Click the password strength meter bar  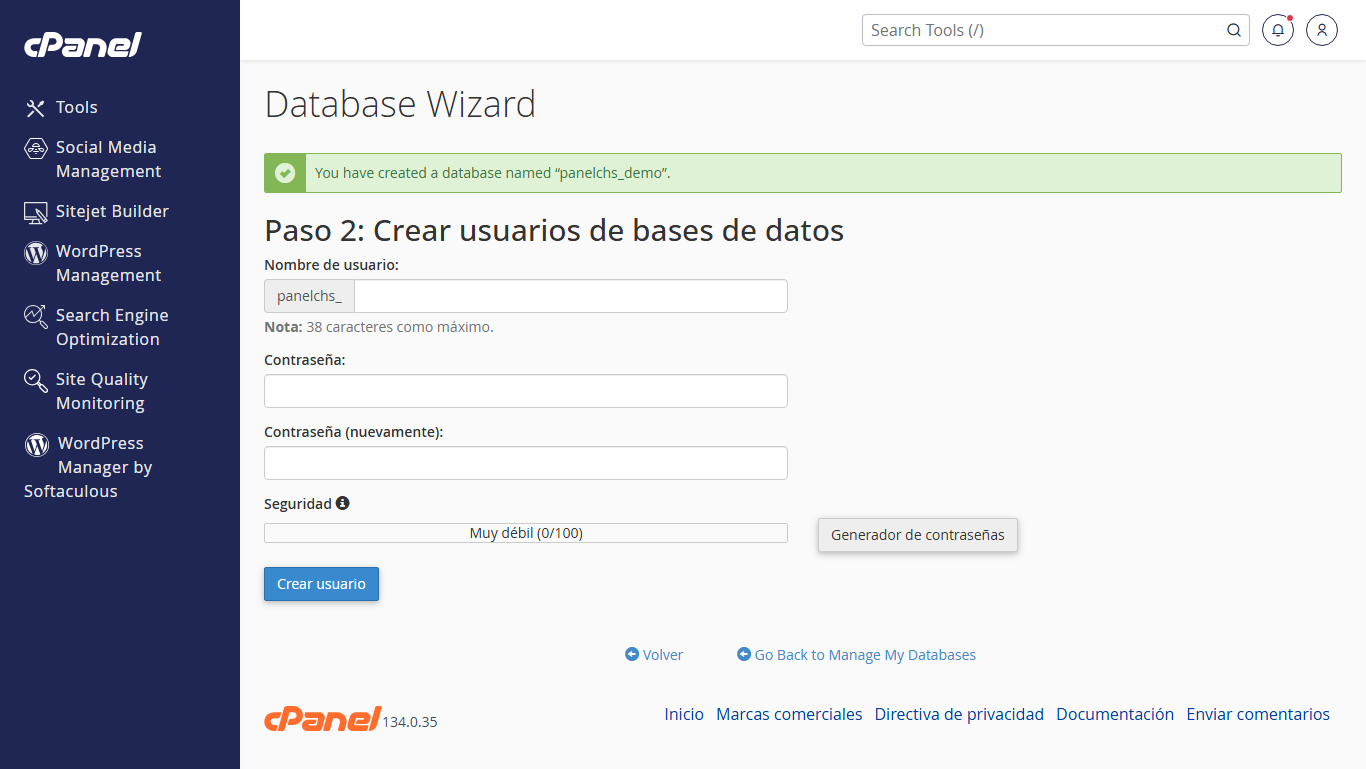pos(526,533)
